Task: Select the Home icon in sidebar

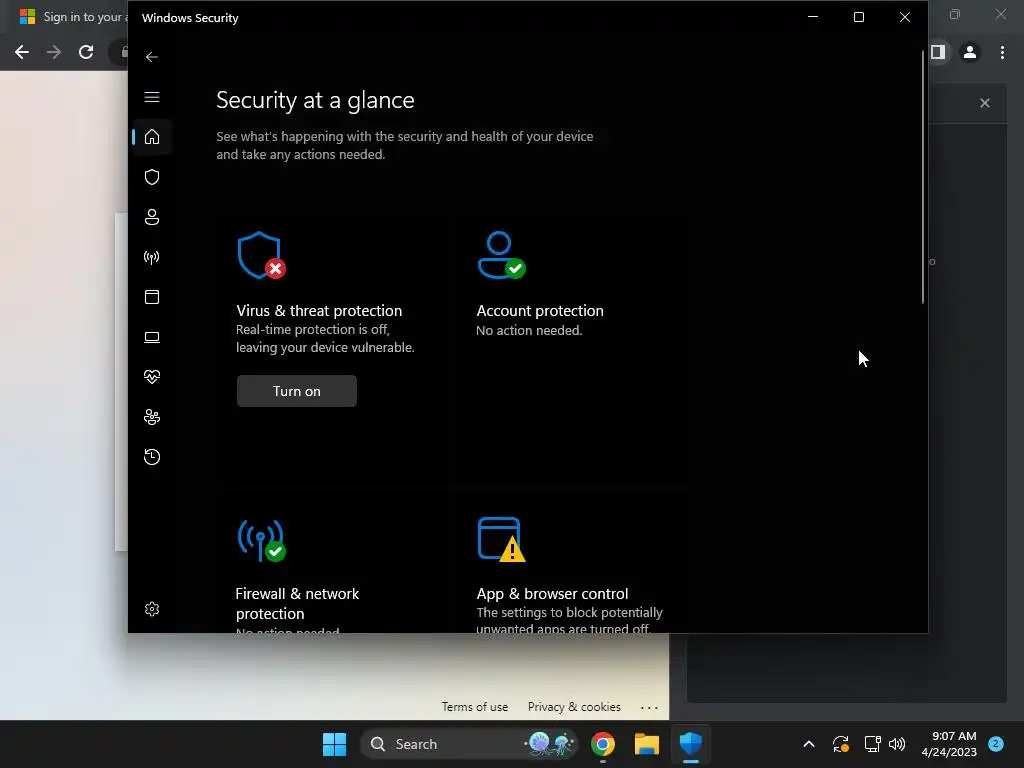Action: (x=152, y=137)
